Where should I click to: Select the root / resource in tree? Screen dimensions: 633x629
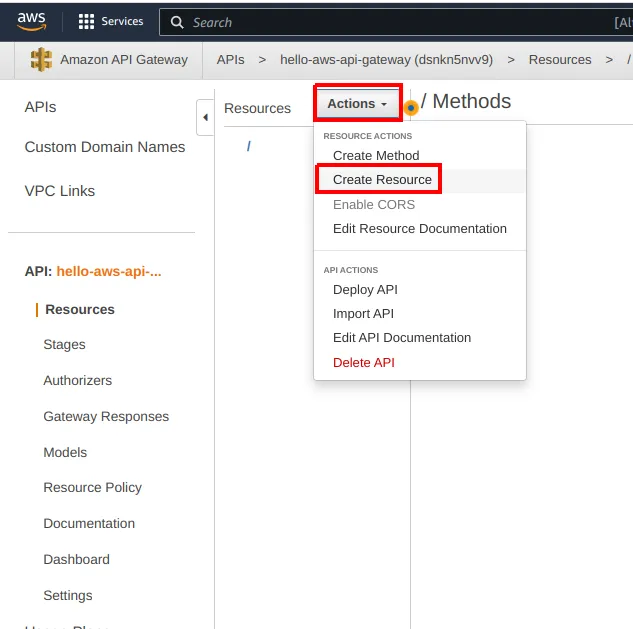(249, 146)
